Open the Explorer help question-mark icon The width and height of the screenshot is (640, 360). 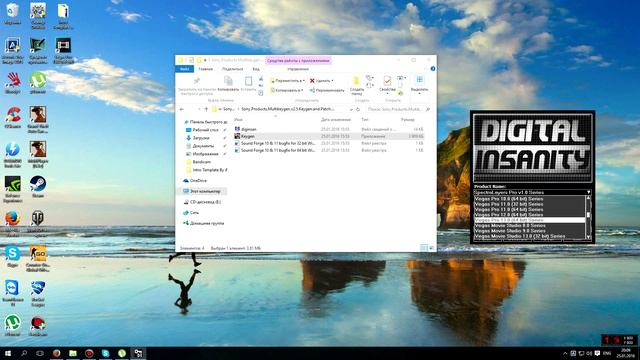433,69
